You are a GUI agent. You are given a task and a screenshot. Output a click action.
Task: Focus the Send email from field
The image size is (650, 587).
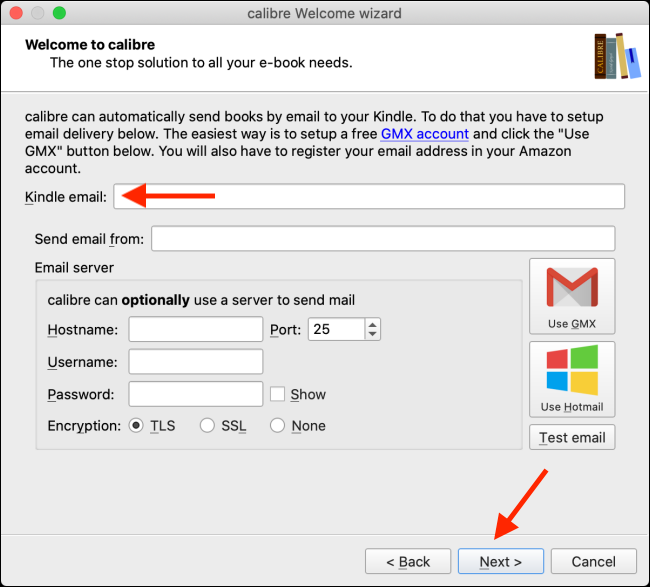[383, 238]
